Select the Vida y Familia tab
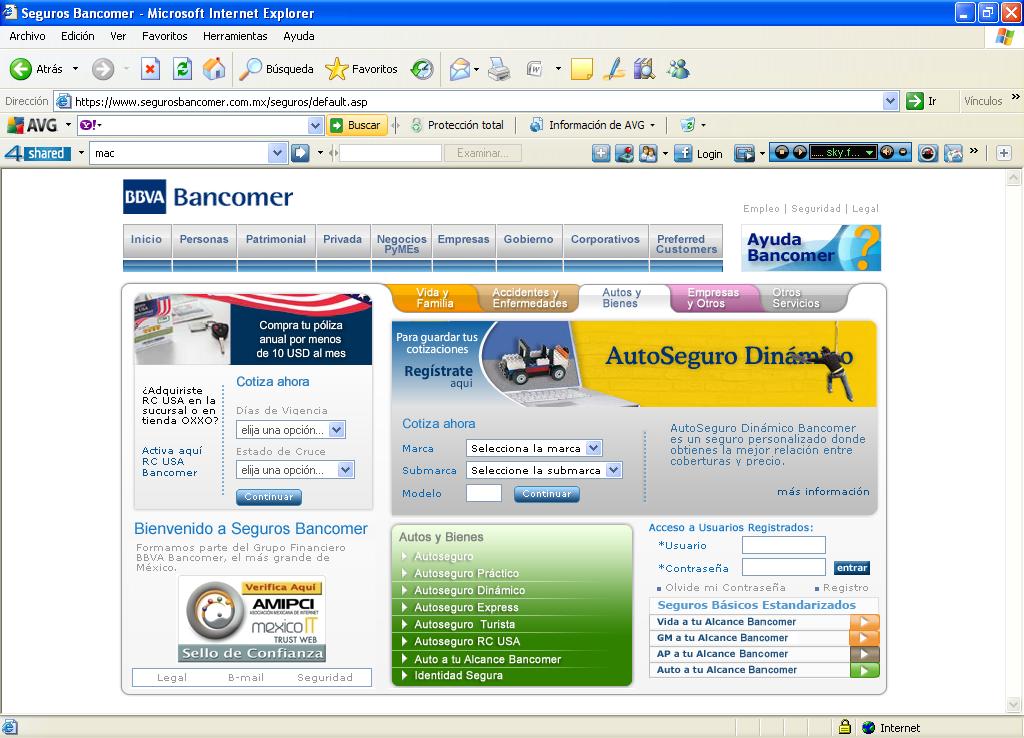Viewport: 1024px width, 738px height. pyautogui.click(x=435, y=298)
